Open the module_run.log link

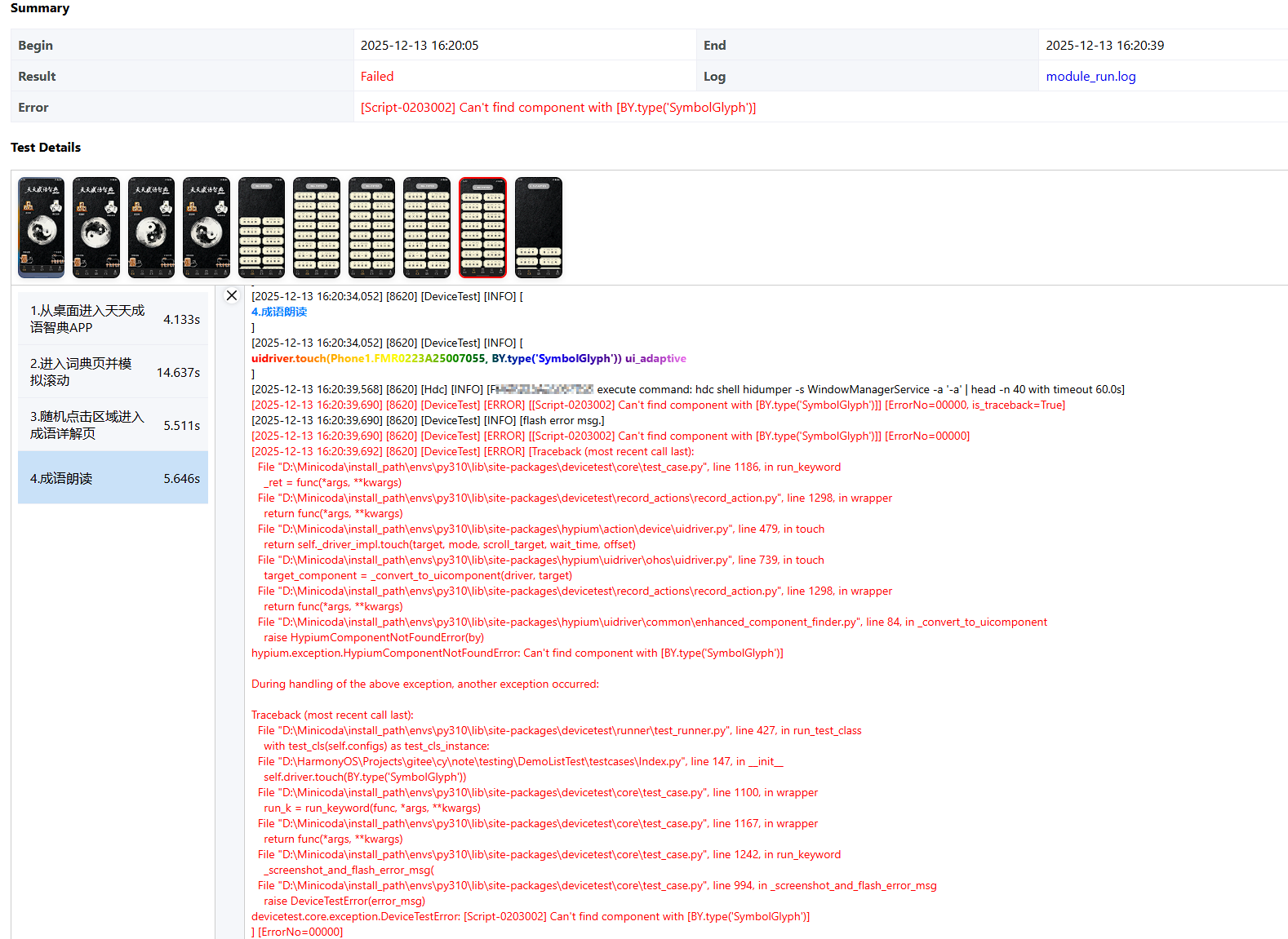(x=1090, y=77)
